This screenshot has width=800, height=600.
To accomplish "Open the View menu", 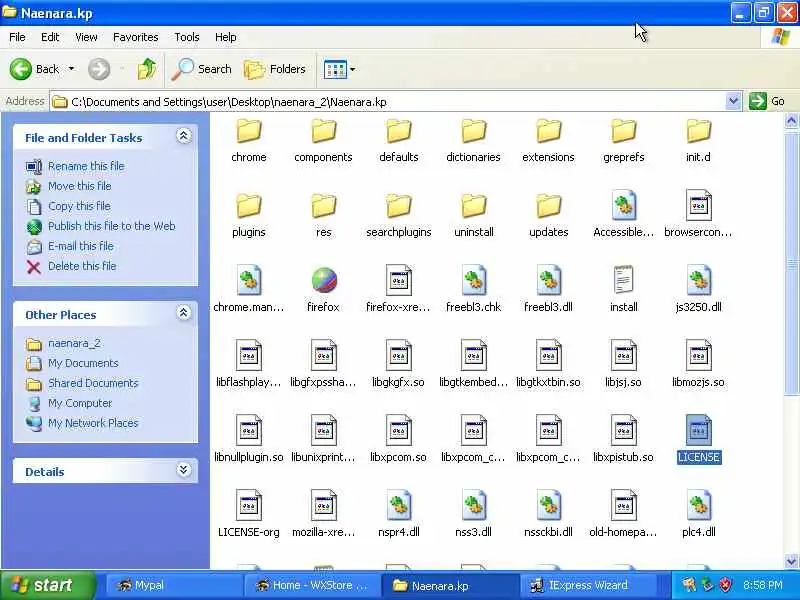I will pyautogui.click(x=86, y=37).
